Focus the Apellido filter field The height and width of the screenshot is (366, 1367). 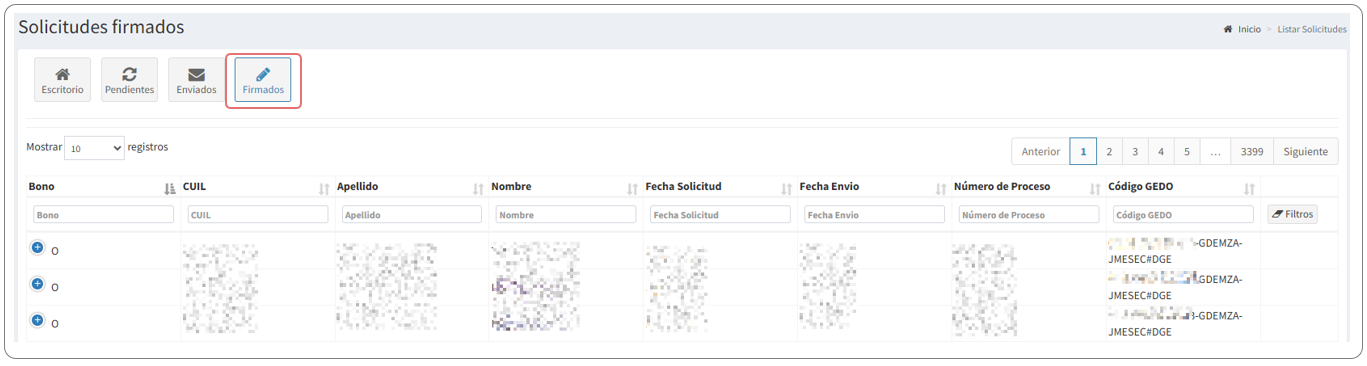[x=412, y=215]
